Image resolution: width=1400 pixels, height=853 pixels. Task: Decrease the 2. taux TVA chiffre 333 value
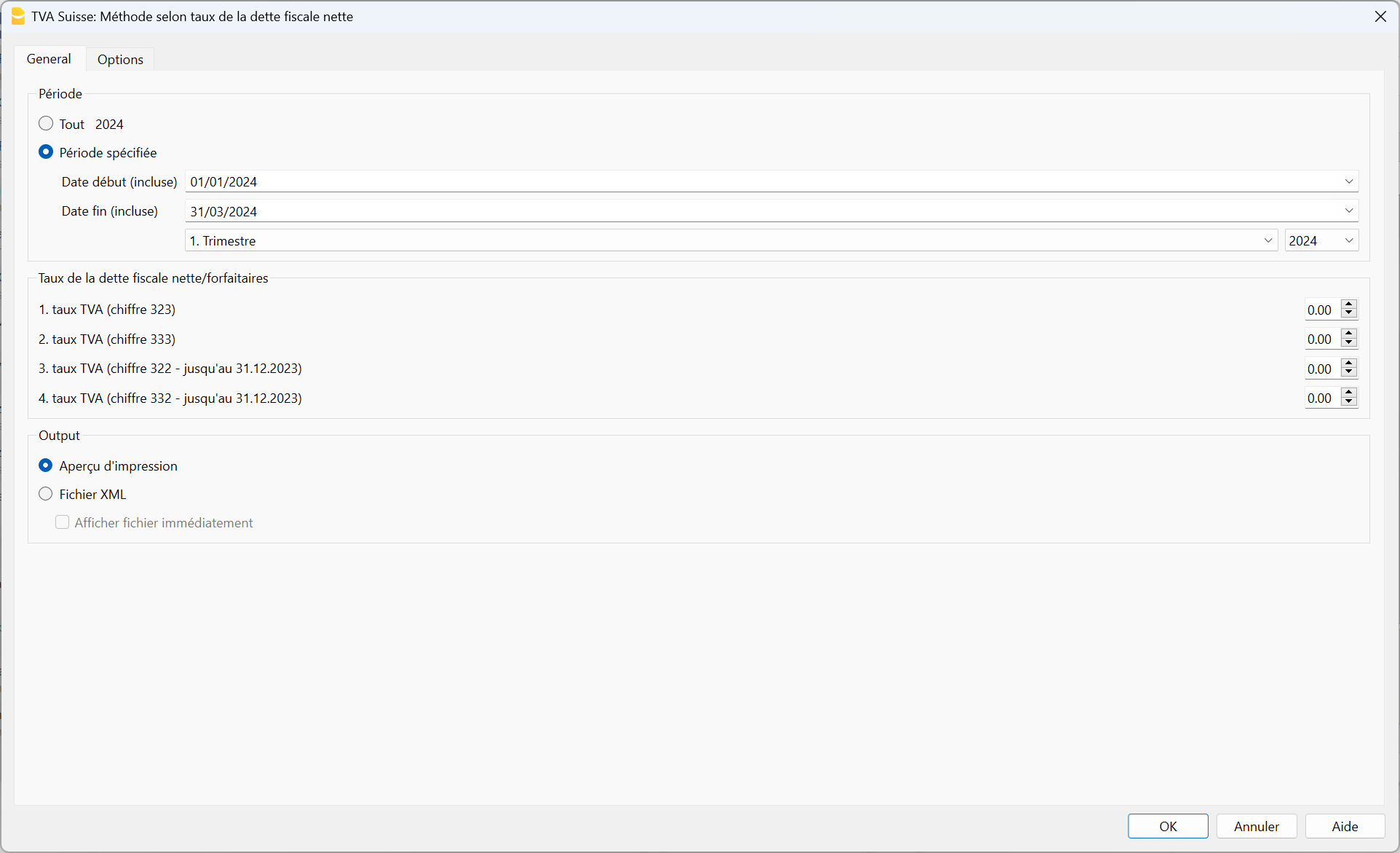pyautogui.click(x=1349, y=343)
